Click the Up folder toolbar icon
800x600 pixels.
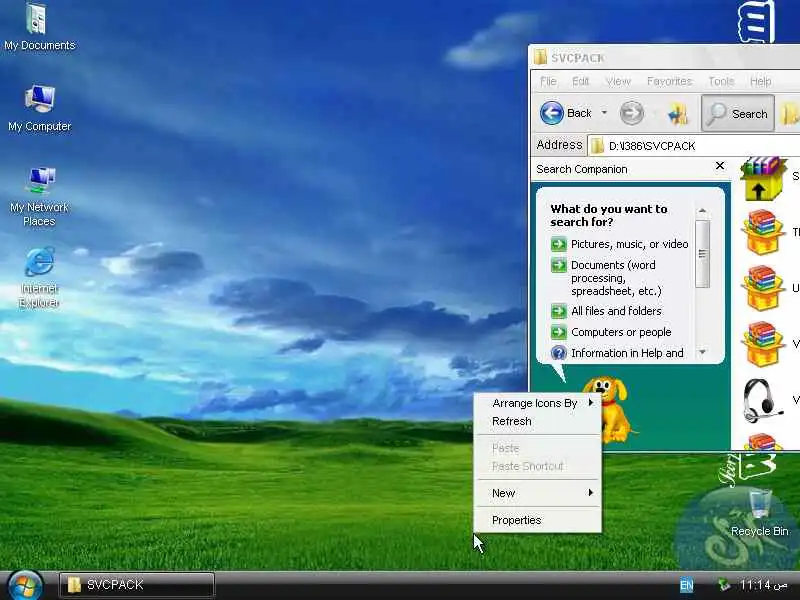[679, 113]
